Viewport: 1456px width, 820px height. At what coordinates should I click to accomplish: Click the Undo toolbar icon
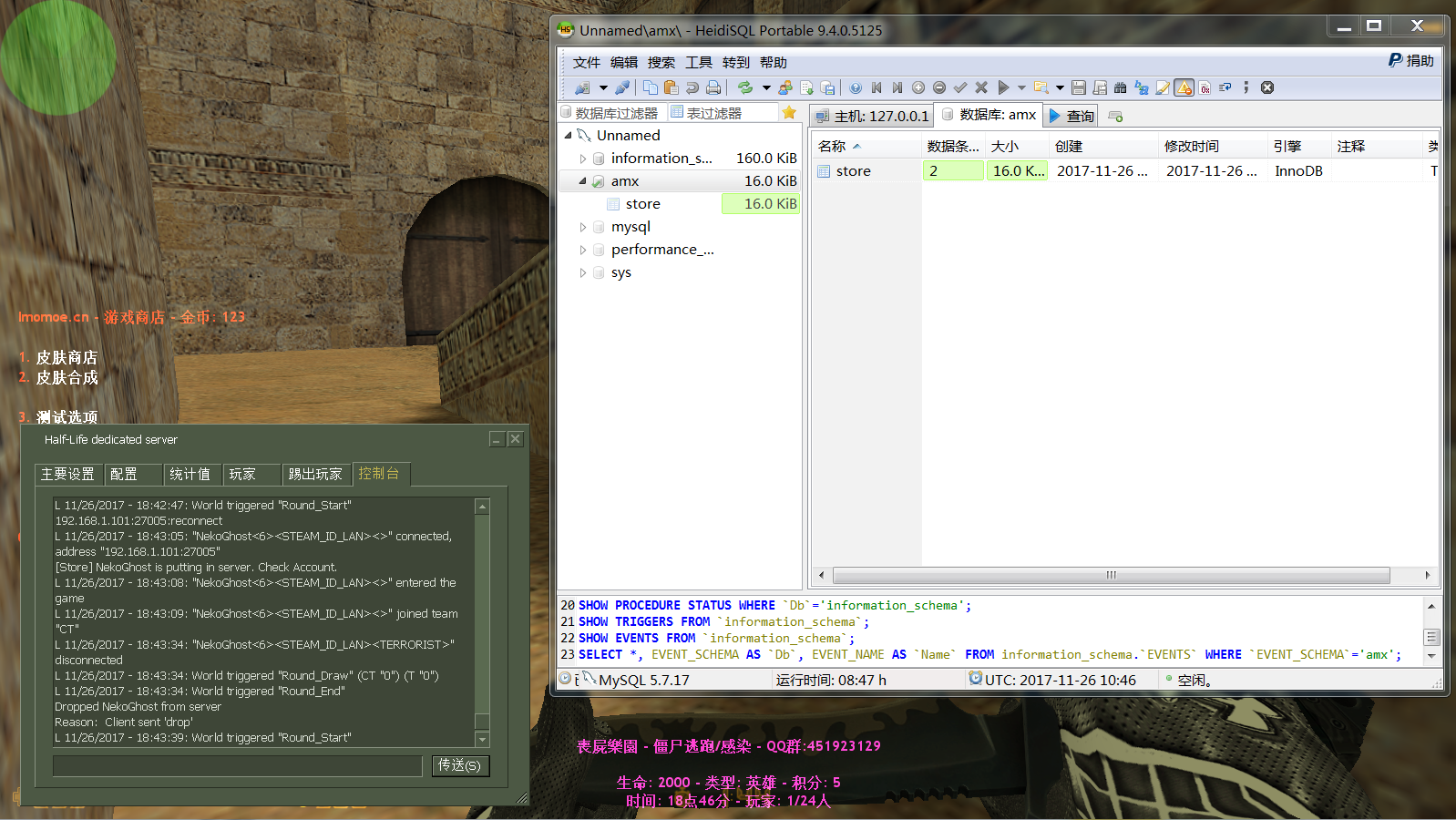692,87
